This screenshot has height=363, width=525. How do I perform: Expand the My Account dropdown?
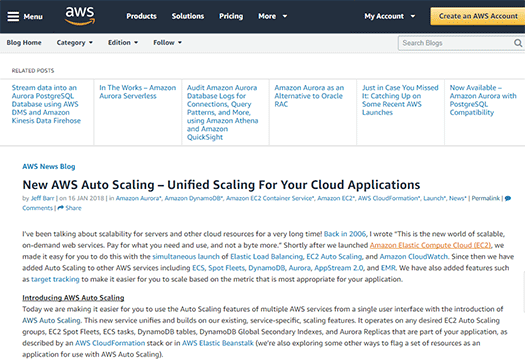pos(390,16)
